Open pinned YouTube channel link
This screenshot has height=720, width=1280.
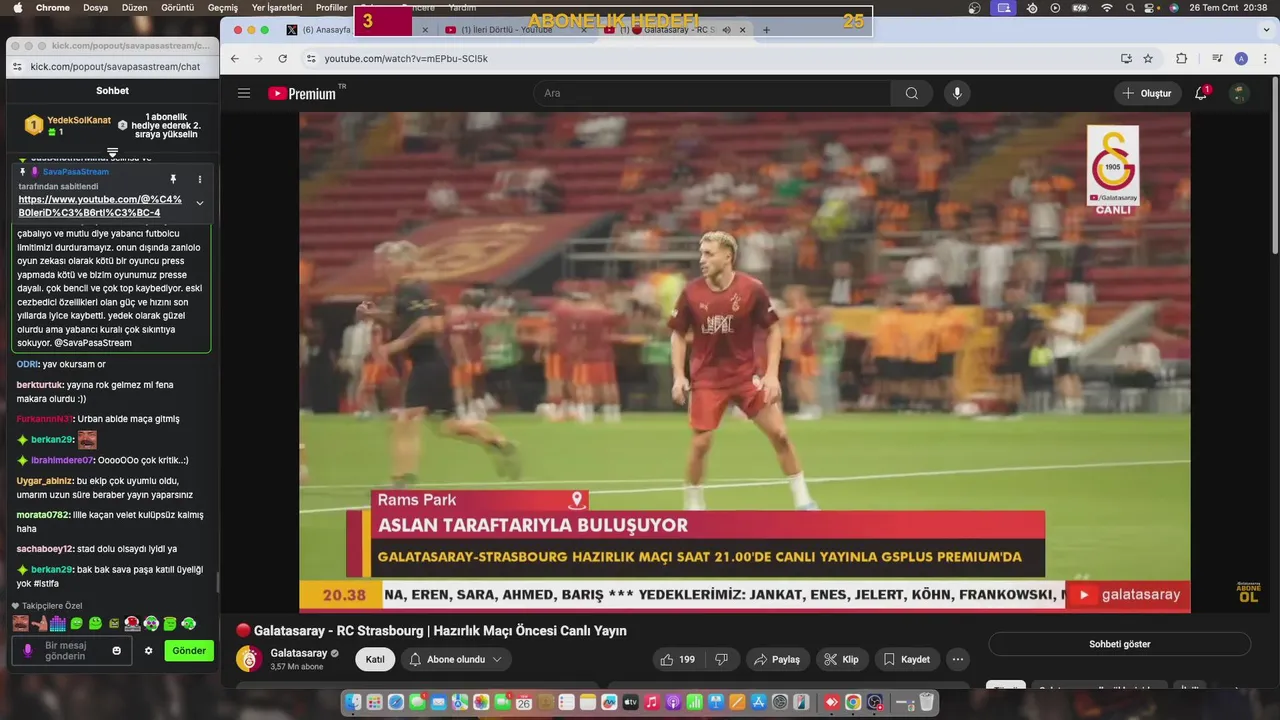click(x=100, y=206)
